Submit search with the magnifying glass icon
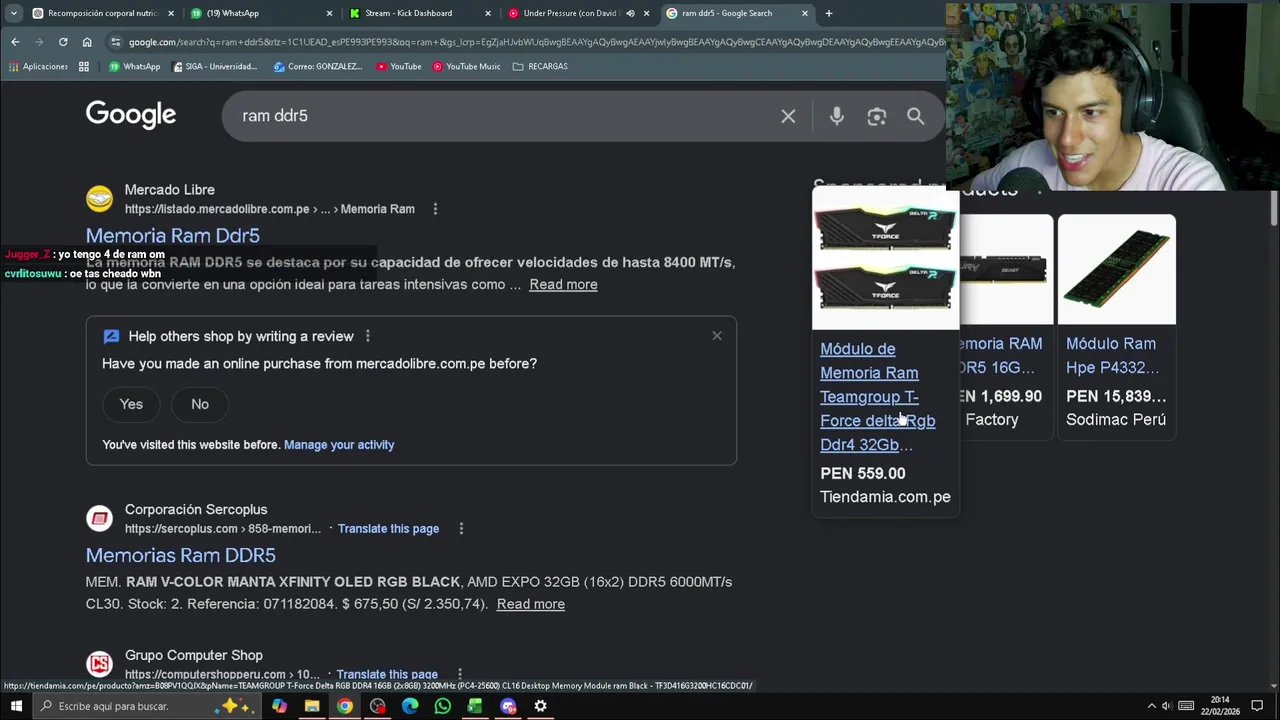Image resolution: width=1280 pixels, height=720 pixels. click(x=915, y=116)
